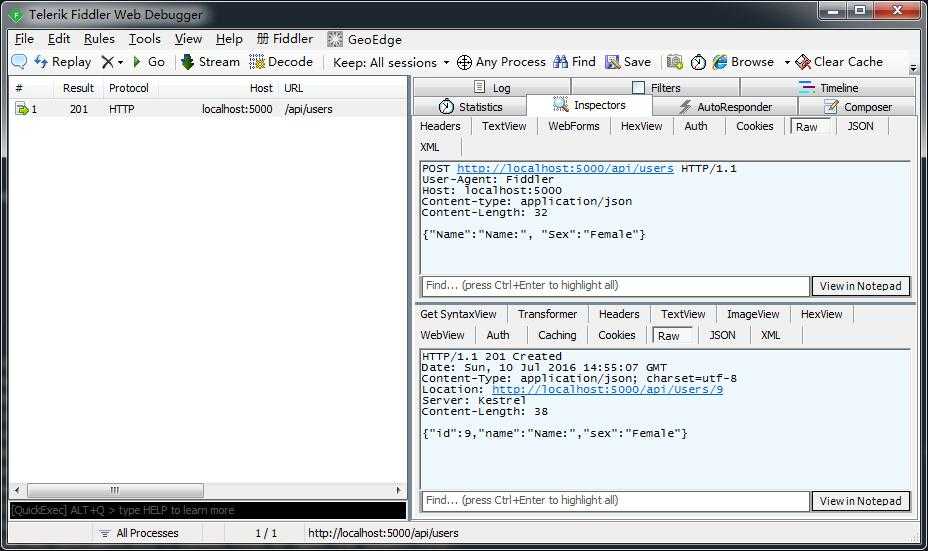Screen dimensions: 928x551
Task: Sort sessions by Protocol column
Action: [x=128, y=88]
